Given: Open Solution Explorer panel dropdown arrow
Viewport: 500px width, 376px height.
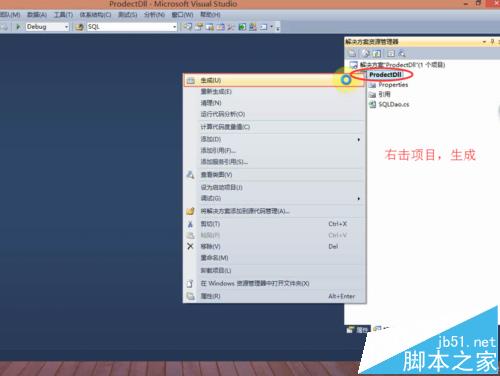Looking at the screenshot, I should [484, 42].
